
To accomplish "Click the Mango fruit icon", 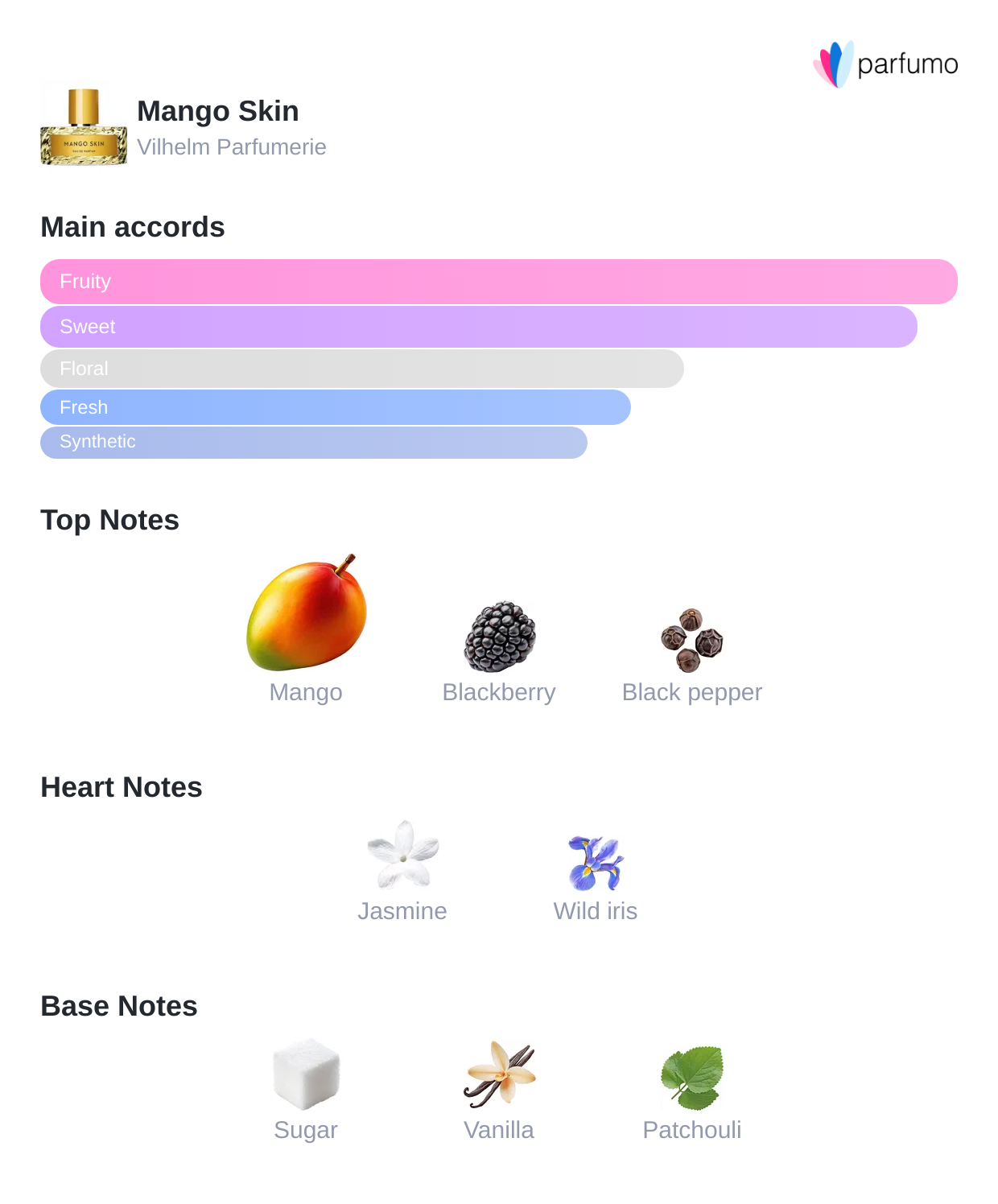I will point(306,613).
